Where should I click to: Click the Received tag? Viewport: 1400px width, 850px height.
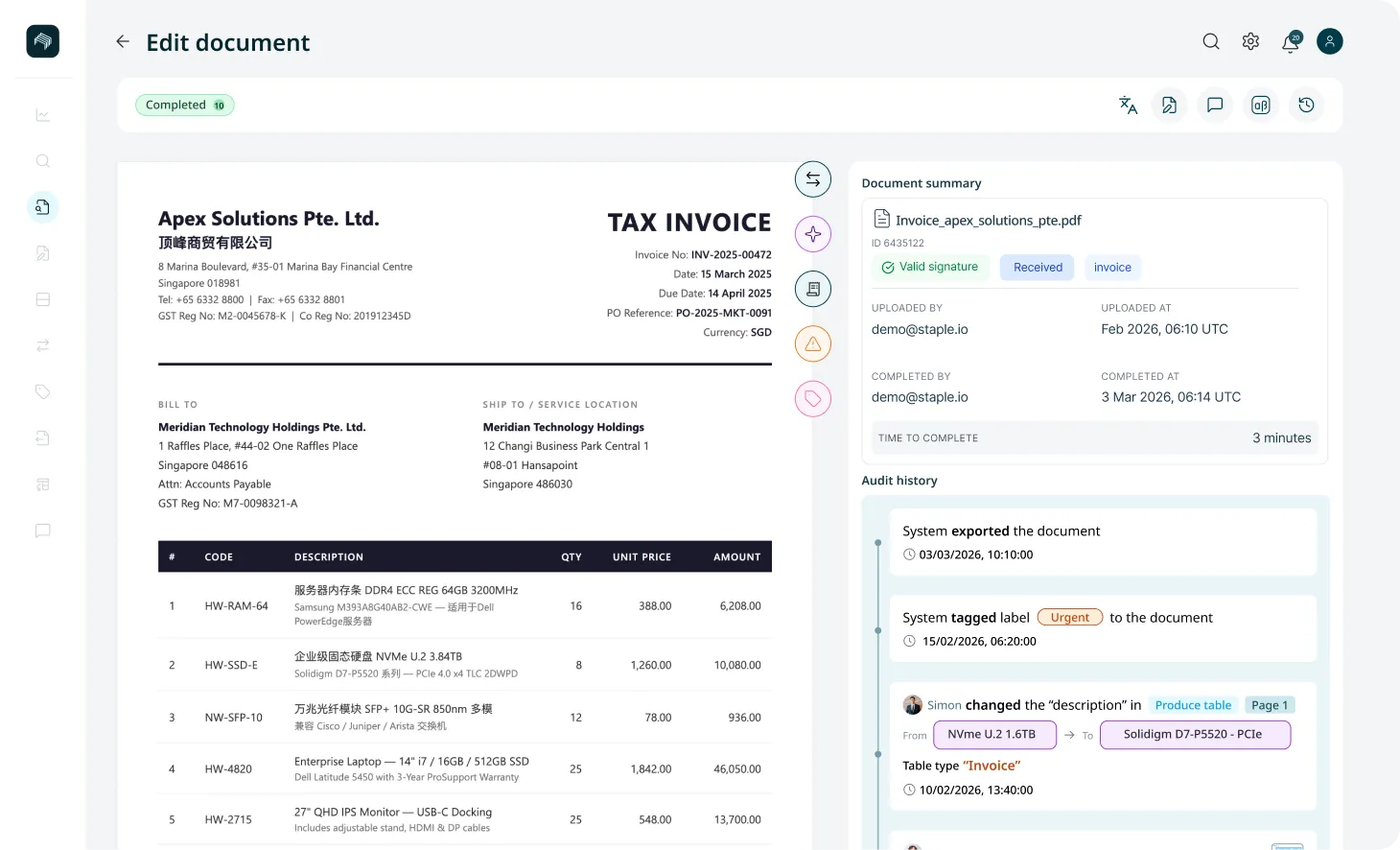point(1038,268)
